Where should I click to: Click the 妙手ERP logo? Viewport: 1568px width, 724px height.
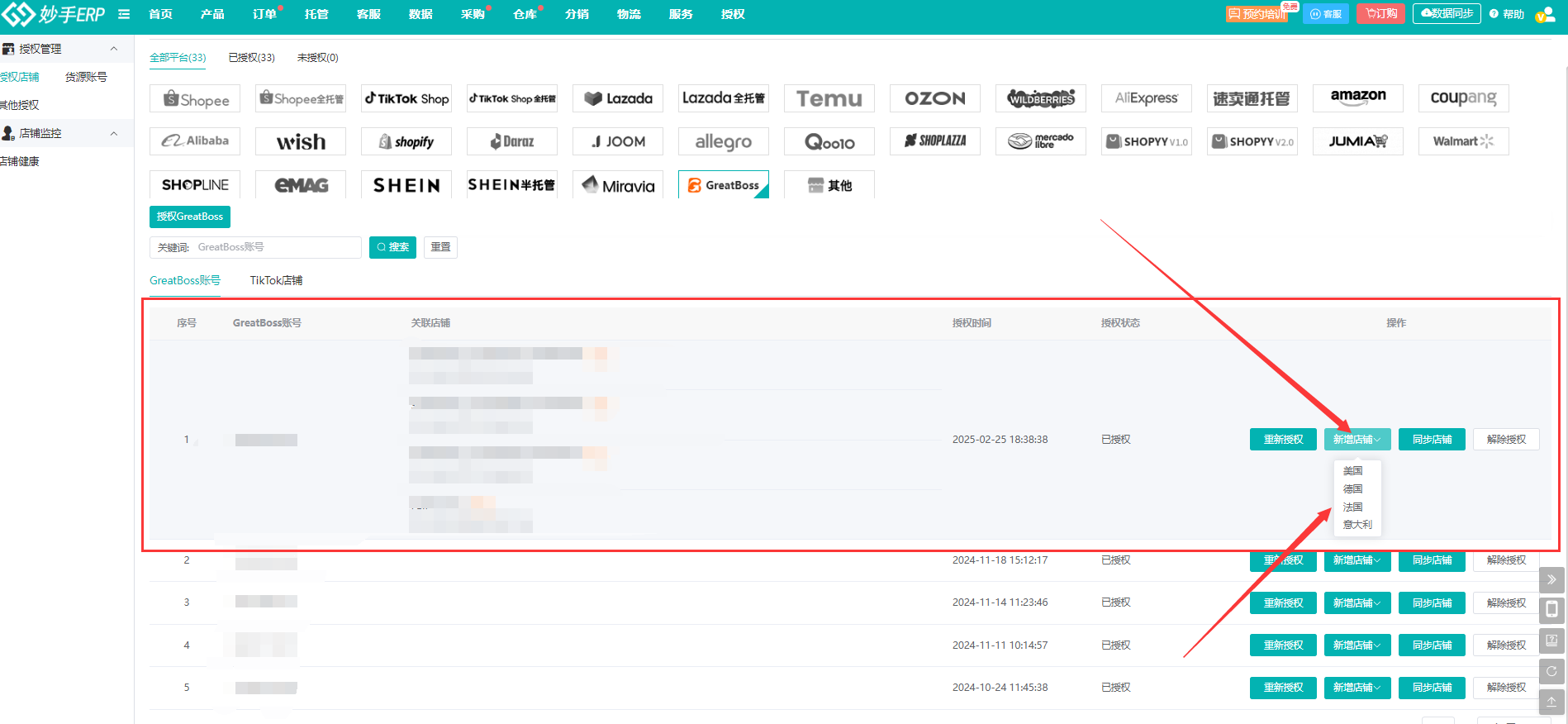pyautogui.click(x=53, y=14)
